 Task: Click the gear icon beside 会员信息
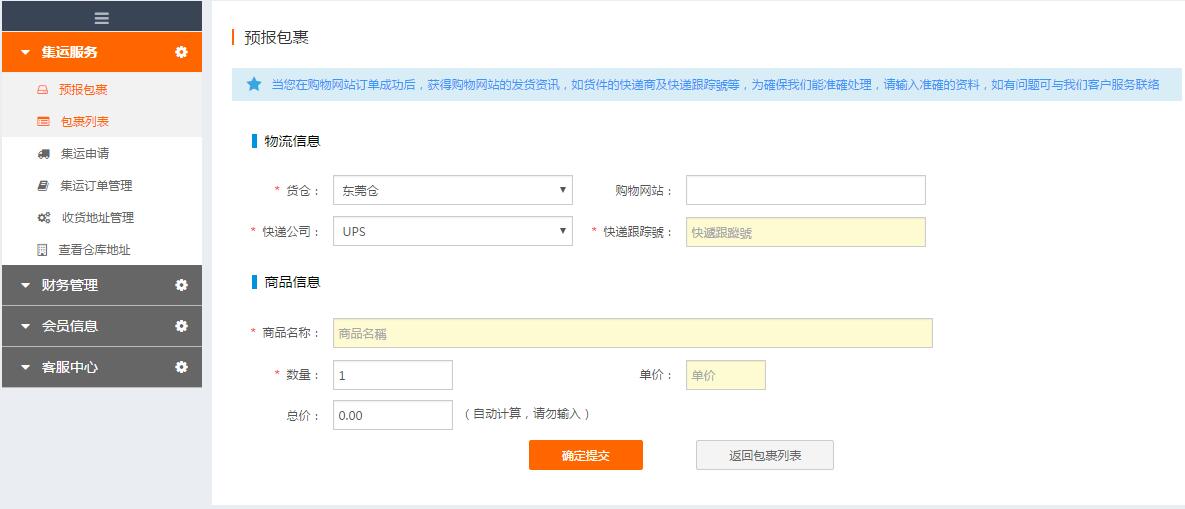(181, 326)
